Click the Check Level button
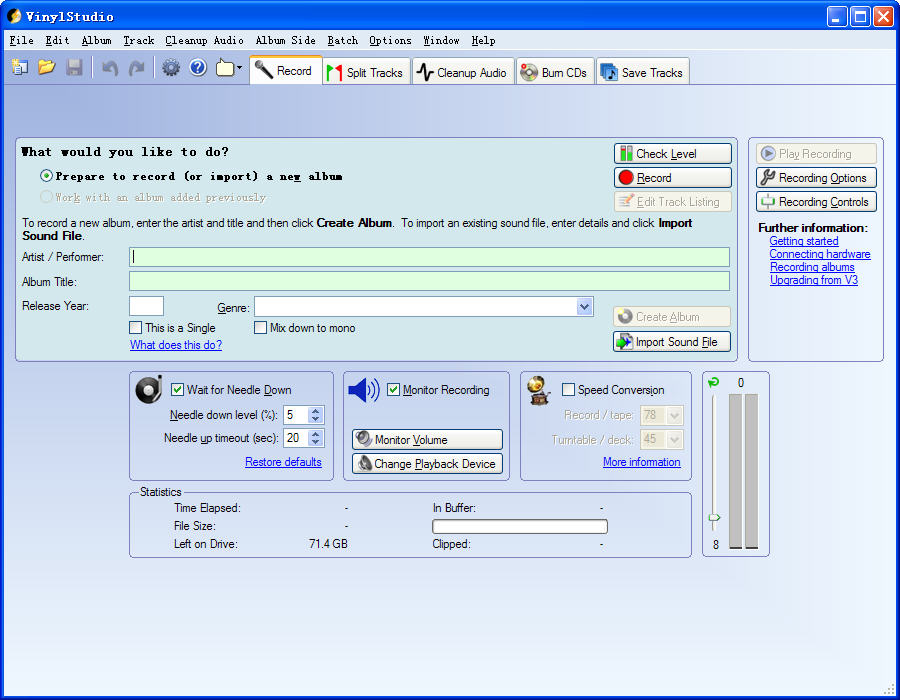 (x=673, y=154)
